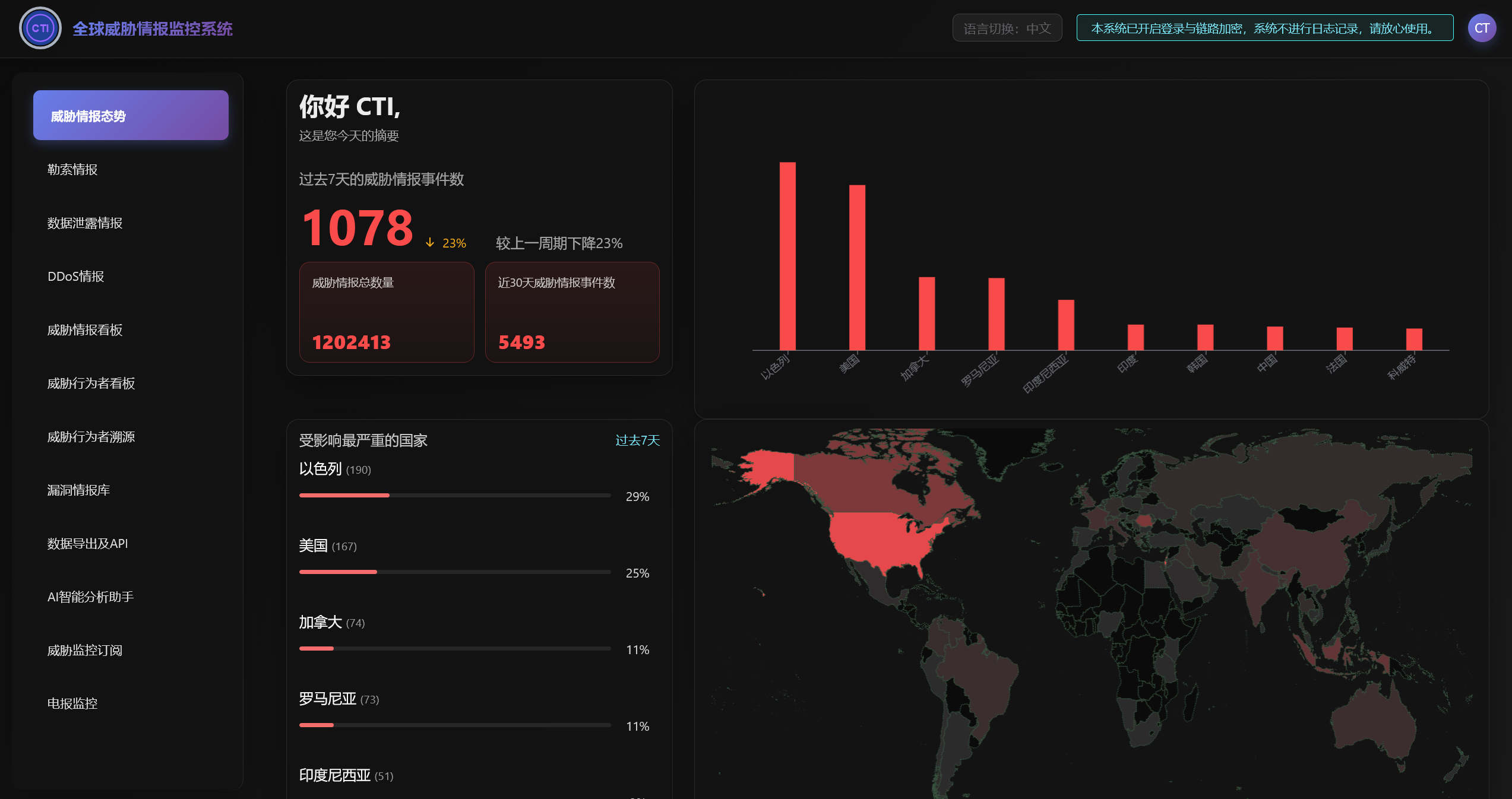1512x799 pixels.
Task: Select the 过去7天 time range filter
Action: (637, 440)
